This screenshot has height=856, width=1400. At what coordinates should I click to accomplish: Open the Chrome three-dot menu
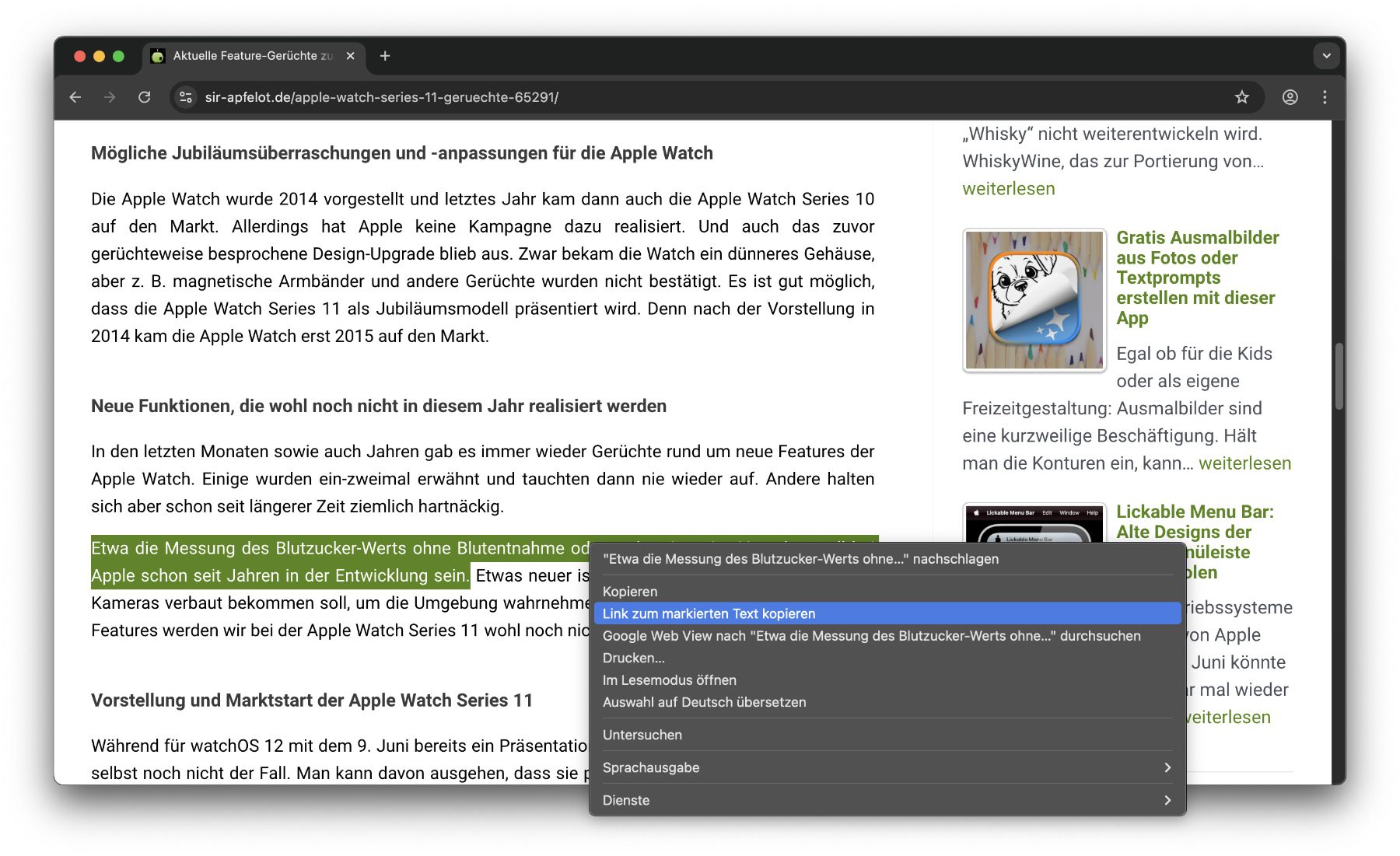tap(1325, 97)
